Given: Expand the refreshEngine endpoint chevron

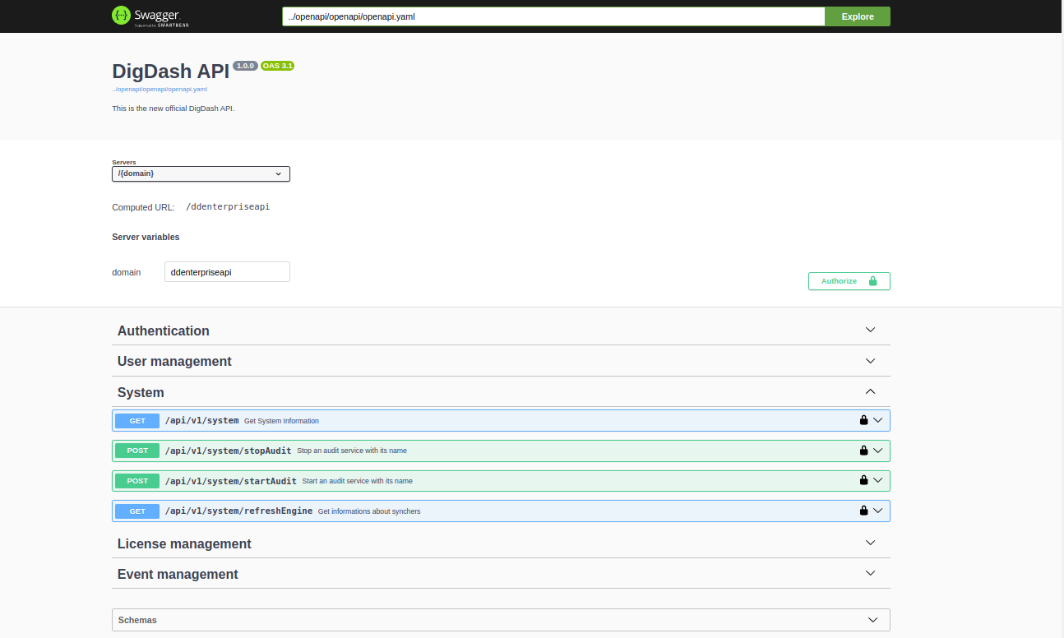Looking at the screenshot, I should [x=878, y=511].
